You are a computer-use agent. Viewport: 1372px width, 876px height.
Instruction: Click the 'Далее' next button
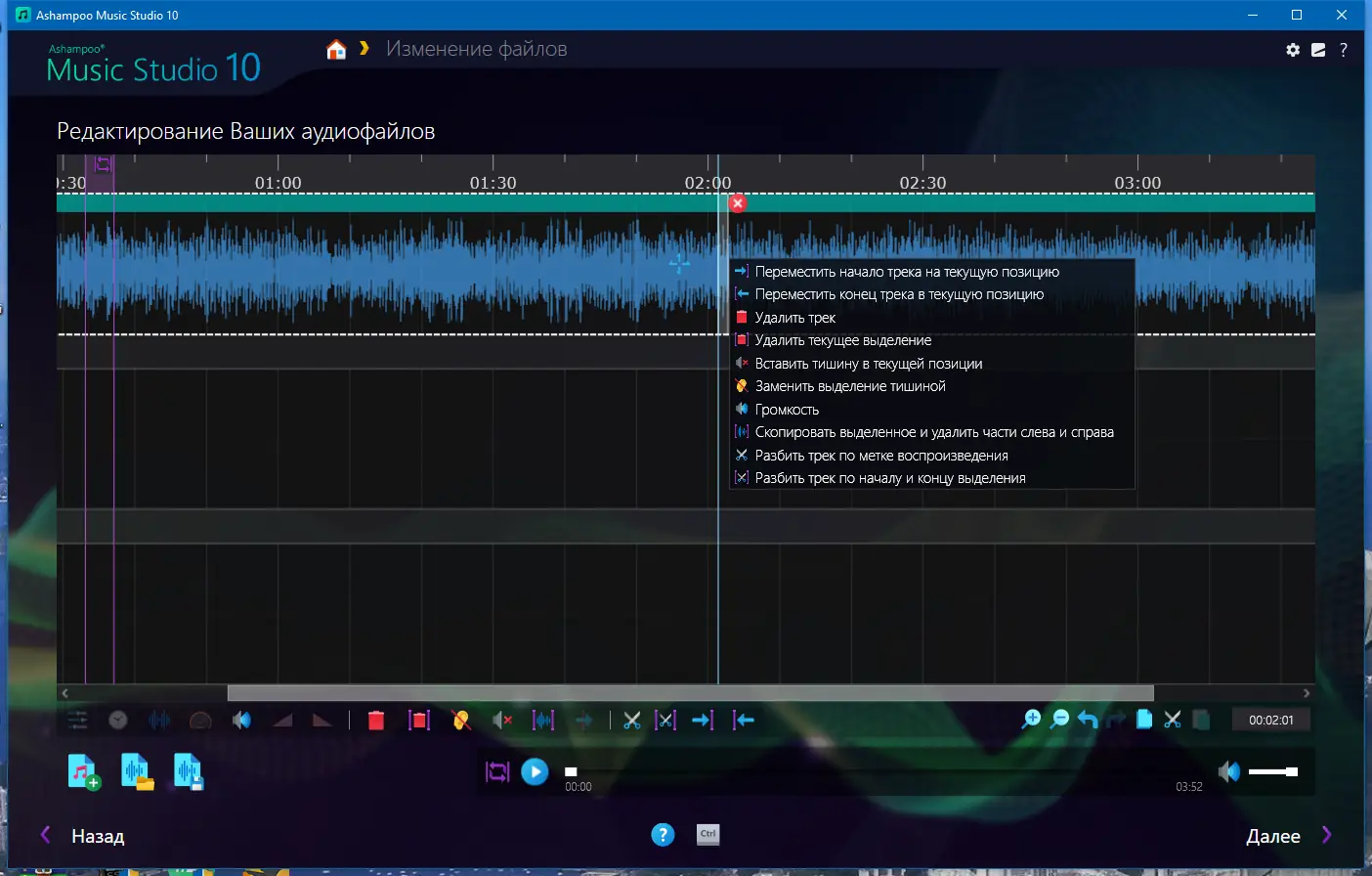click(x=1273, y=836)
